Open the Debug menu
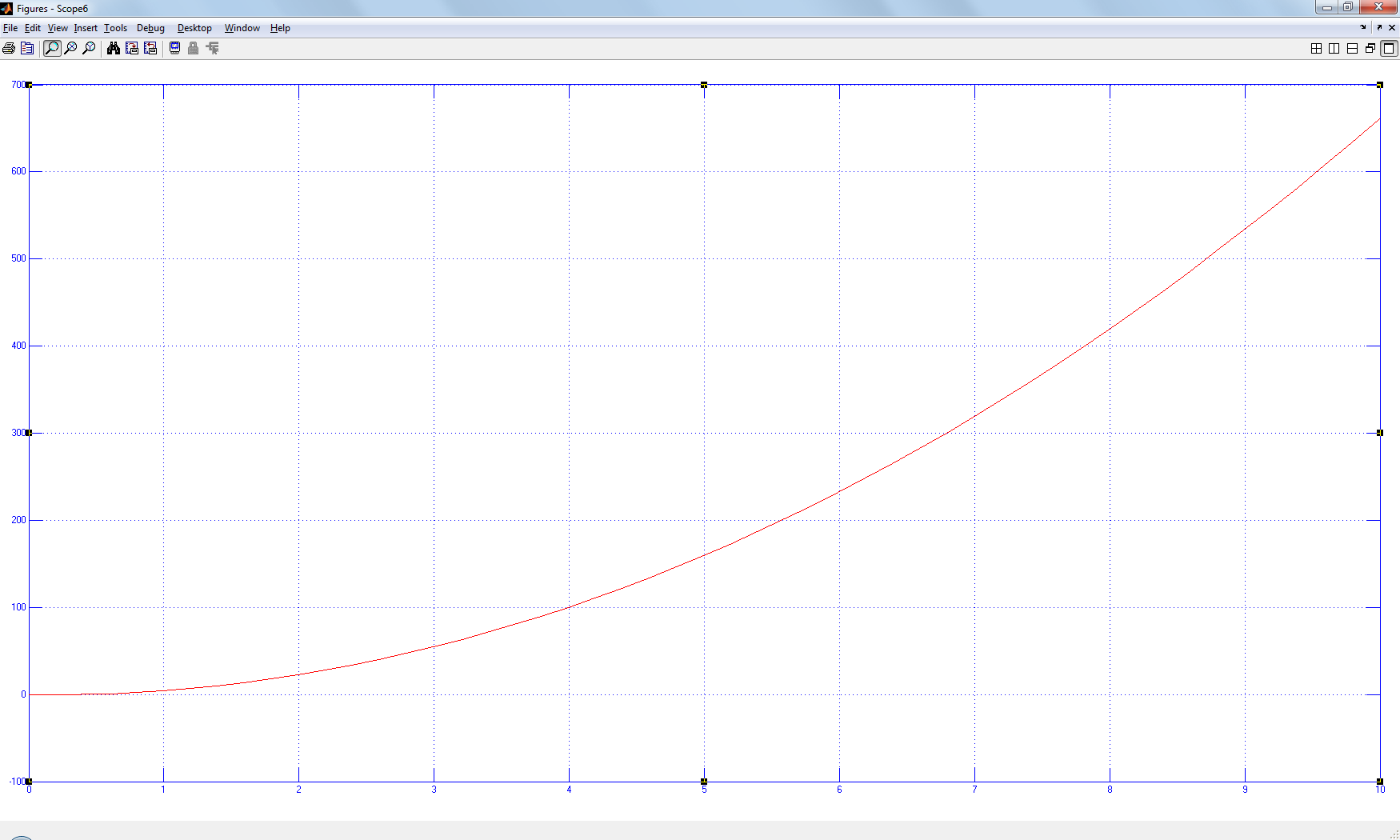 [x=150, y=28]
